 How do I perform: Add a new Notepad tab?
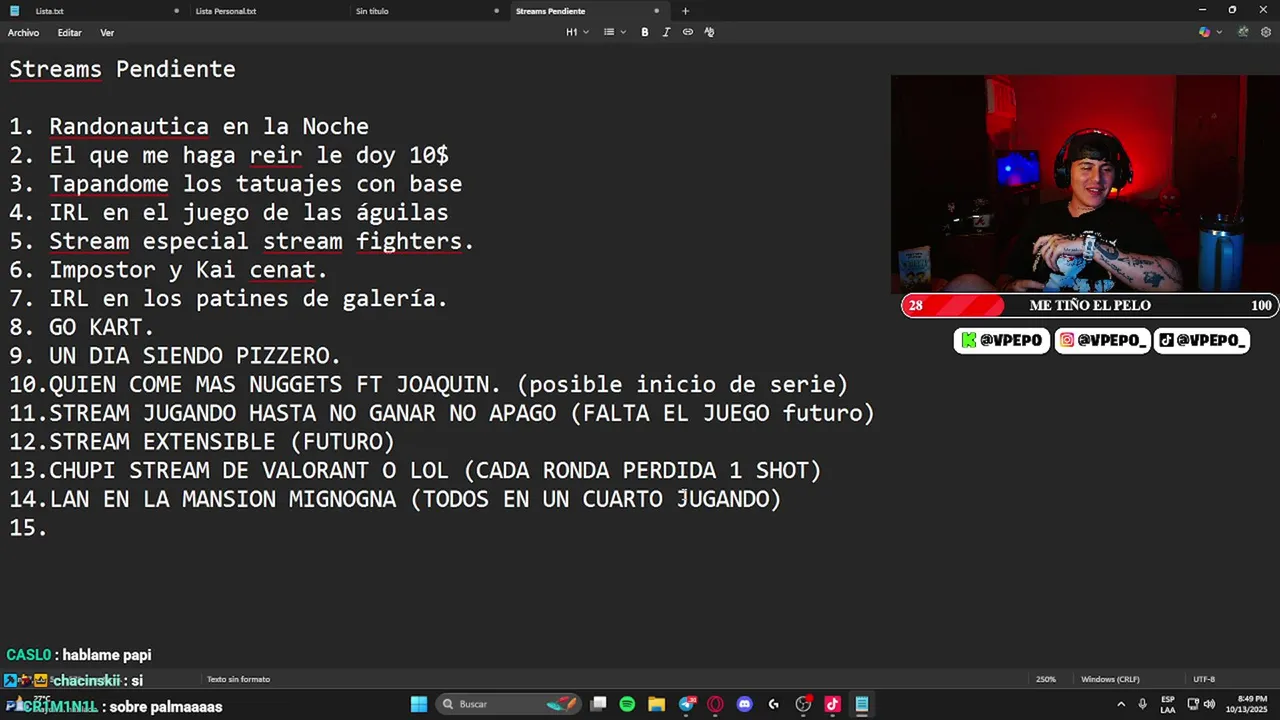click(x=685, y=11)
